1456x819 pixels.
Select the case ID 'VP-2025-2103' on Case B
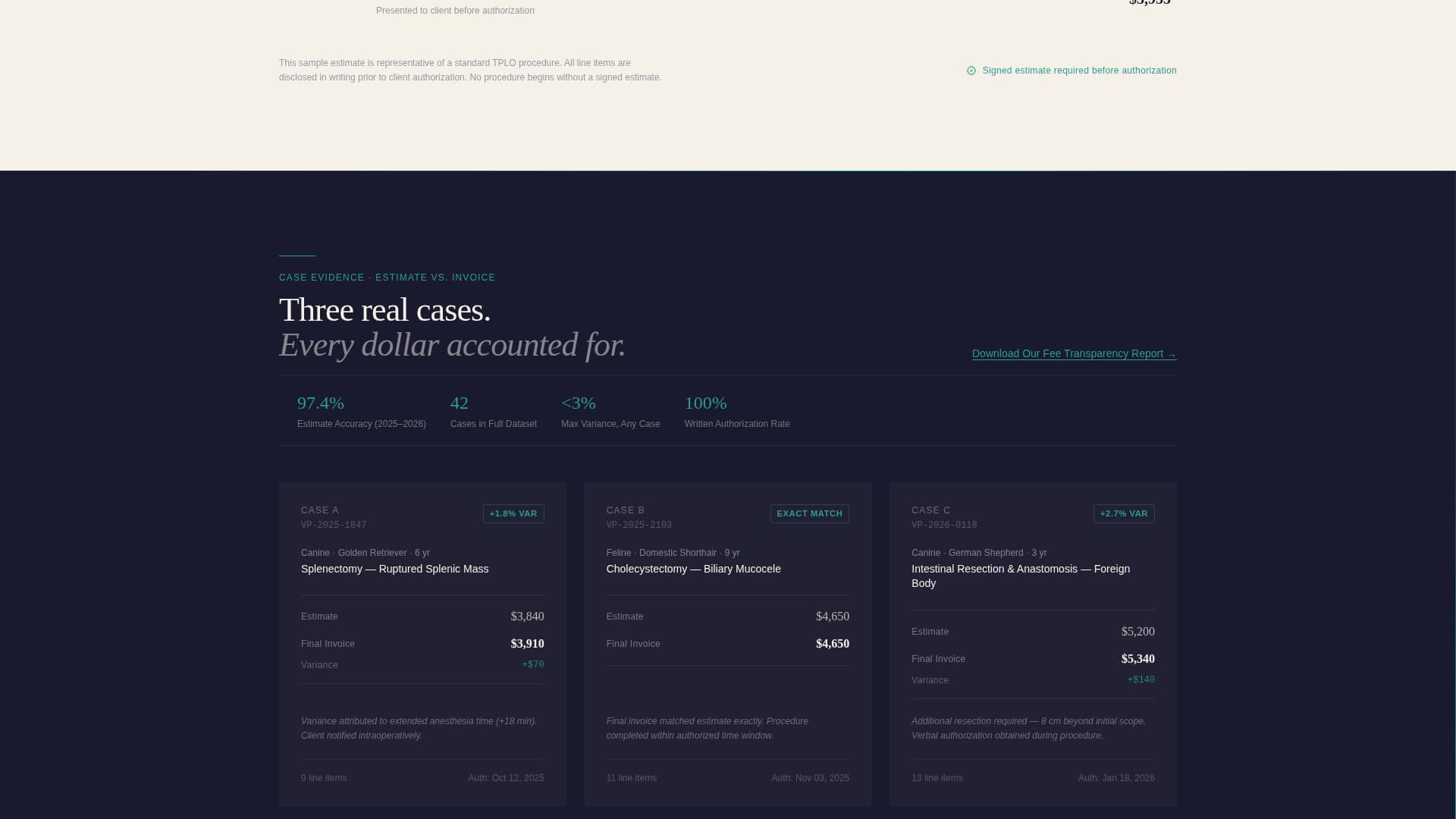click(639, 524)
